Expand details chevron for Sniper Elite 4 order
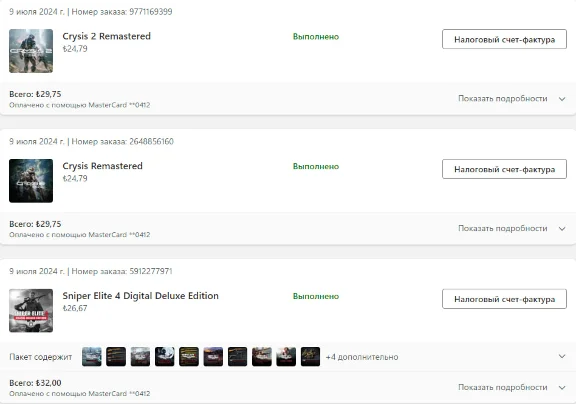This screenshot has height=404, width=576. (x=562, y=387)
